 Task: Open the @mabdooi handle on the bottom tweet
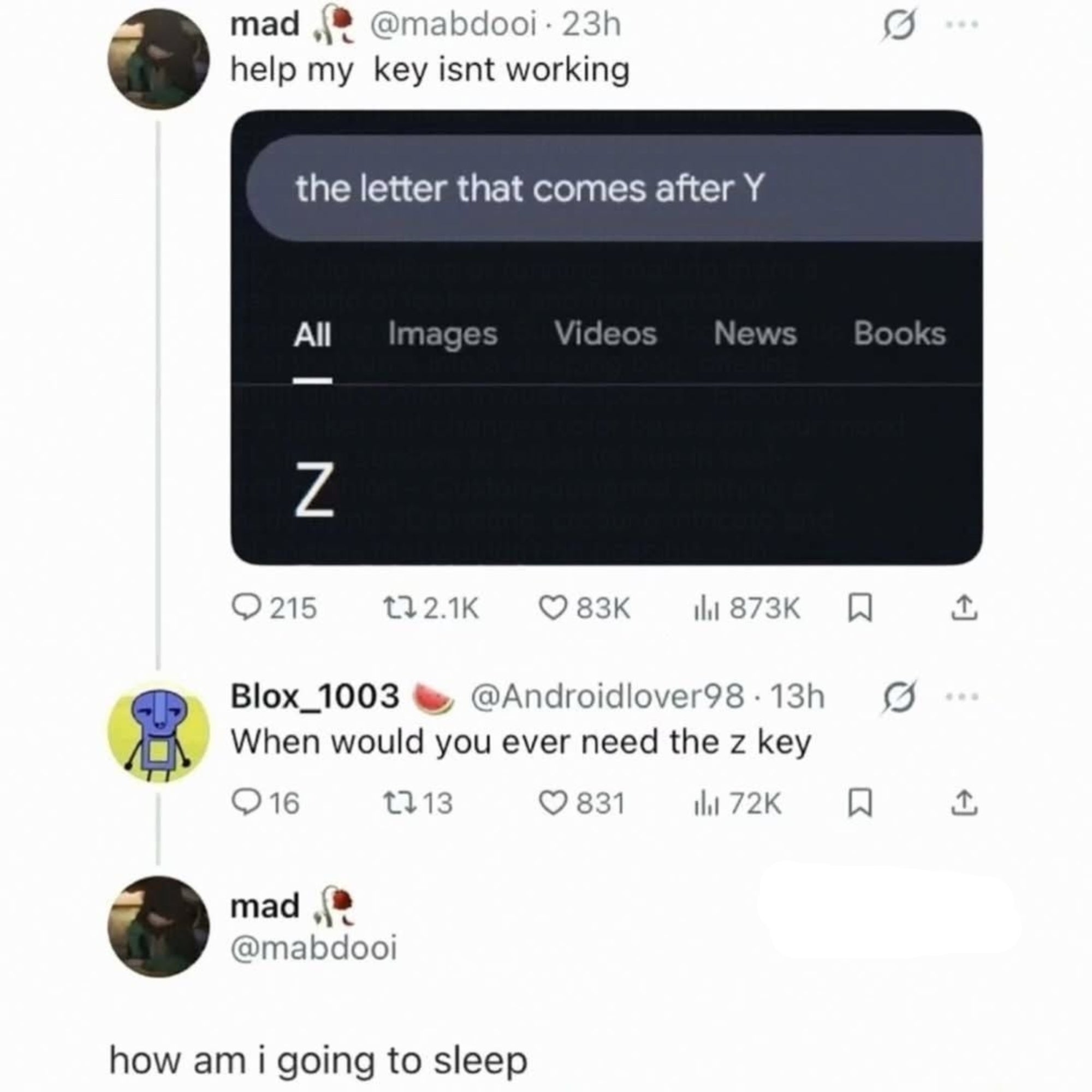click(x=314, y=948)
